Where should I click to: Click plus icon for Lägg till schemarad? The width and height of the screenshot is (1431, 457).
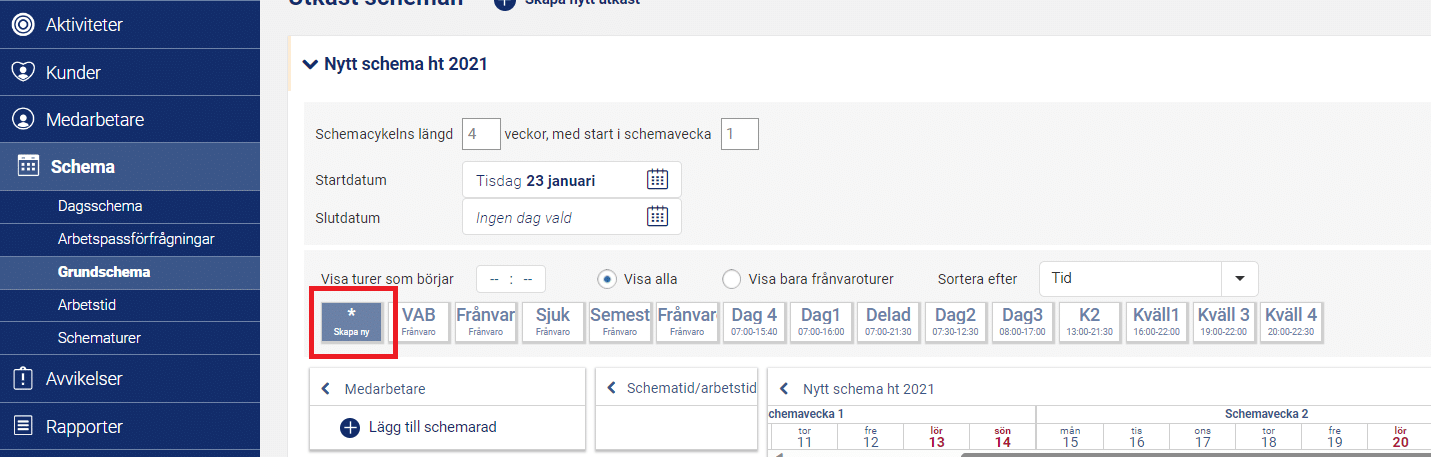(x=350, y=427)
